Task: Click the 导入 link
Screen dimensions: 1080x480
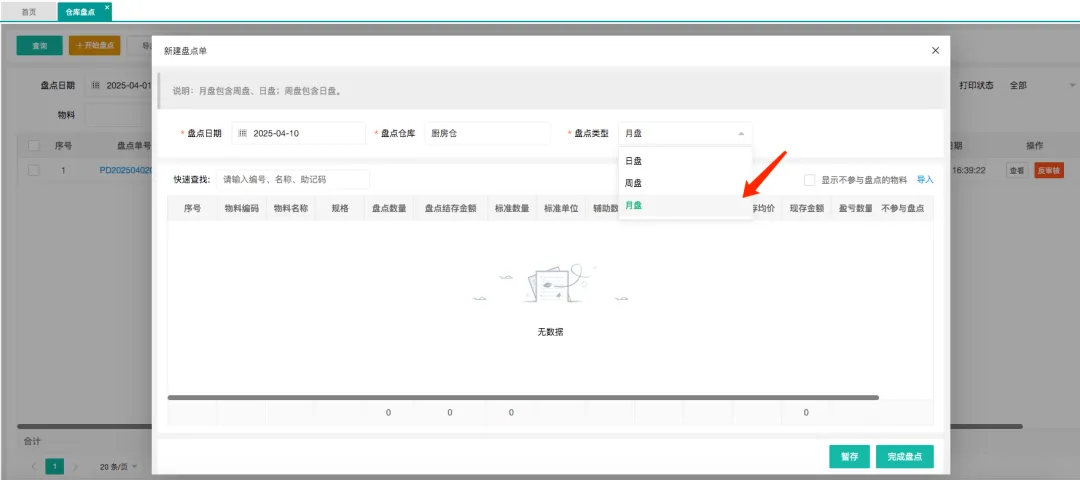Action: click(925, 180)
